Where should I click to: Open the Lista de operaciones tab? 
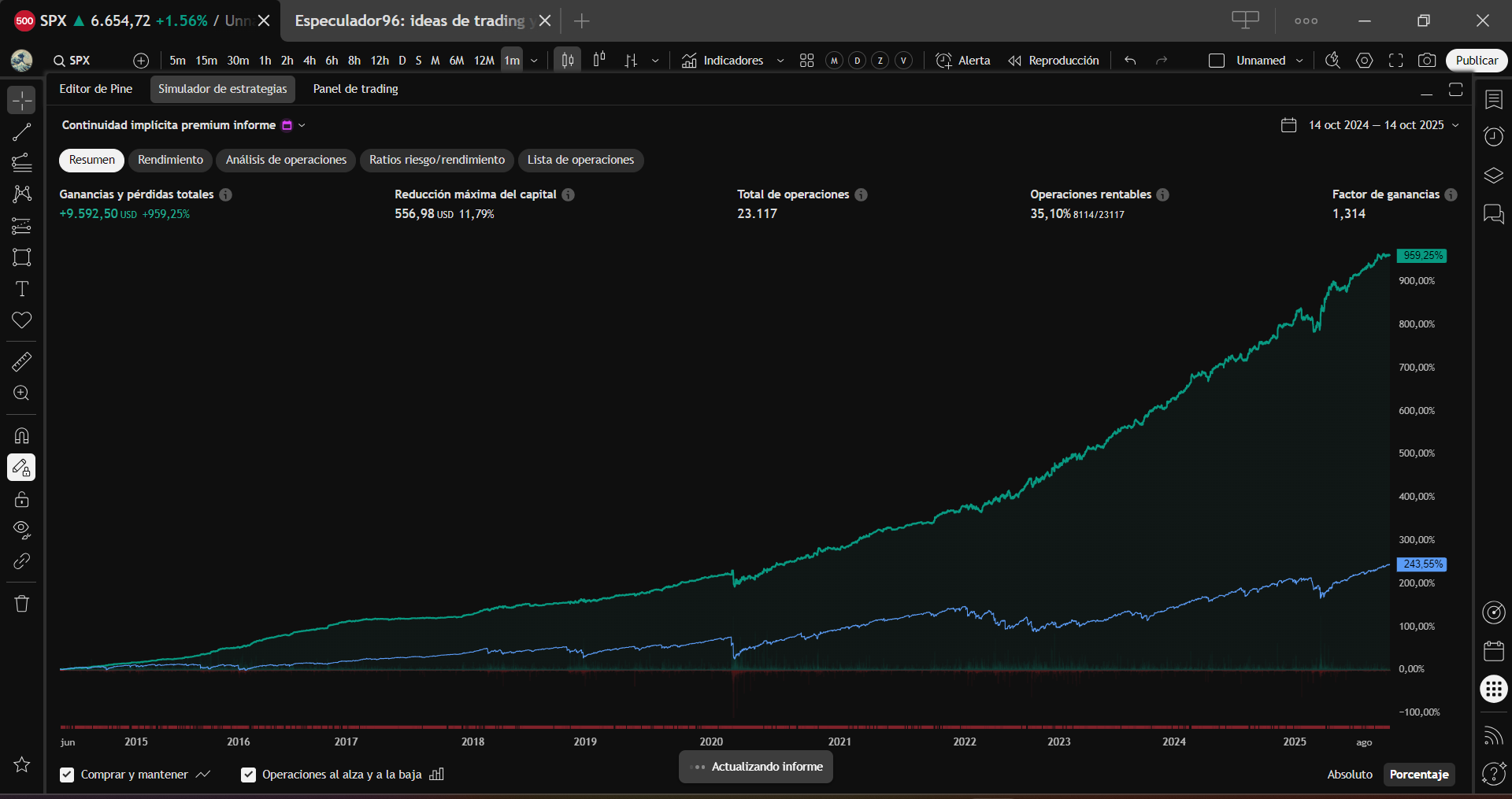(580, 160)
